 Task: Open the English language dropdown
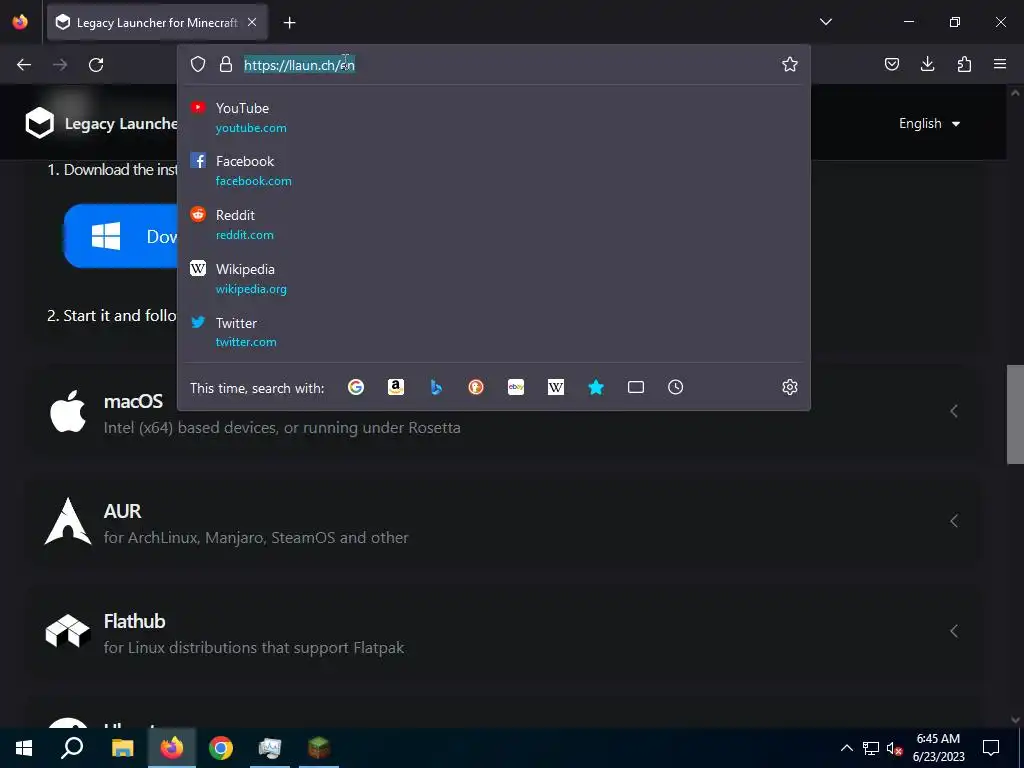pyautogui.click(x=929, y=123)
